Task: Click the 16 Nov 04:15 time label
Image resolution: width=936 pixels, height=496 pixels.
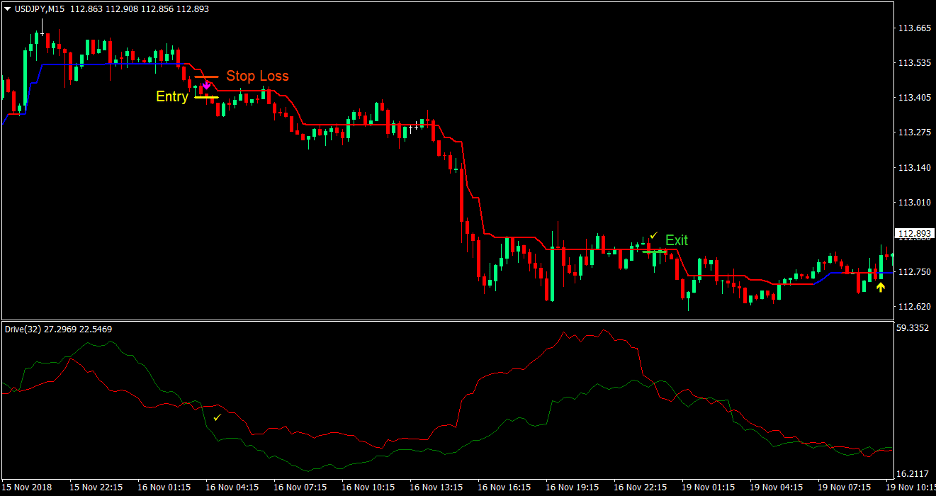Action: coord(232,488)
